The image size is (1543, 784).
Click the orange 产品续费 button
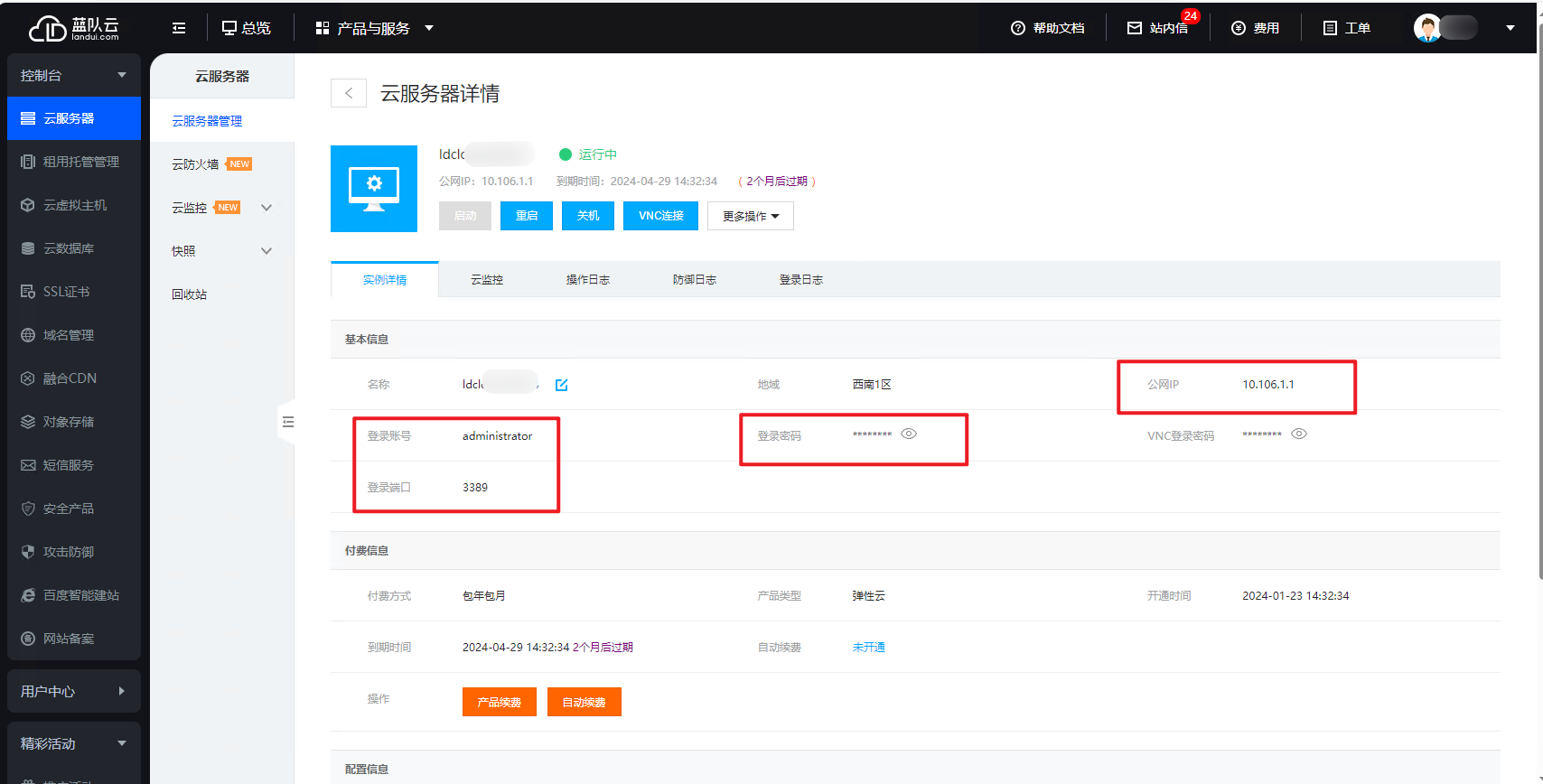(499, 702)
